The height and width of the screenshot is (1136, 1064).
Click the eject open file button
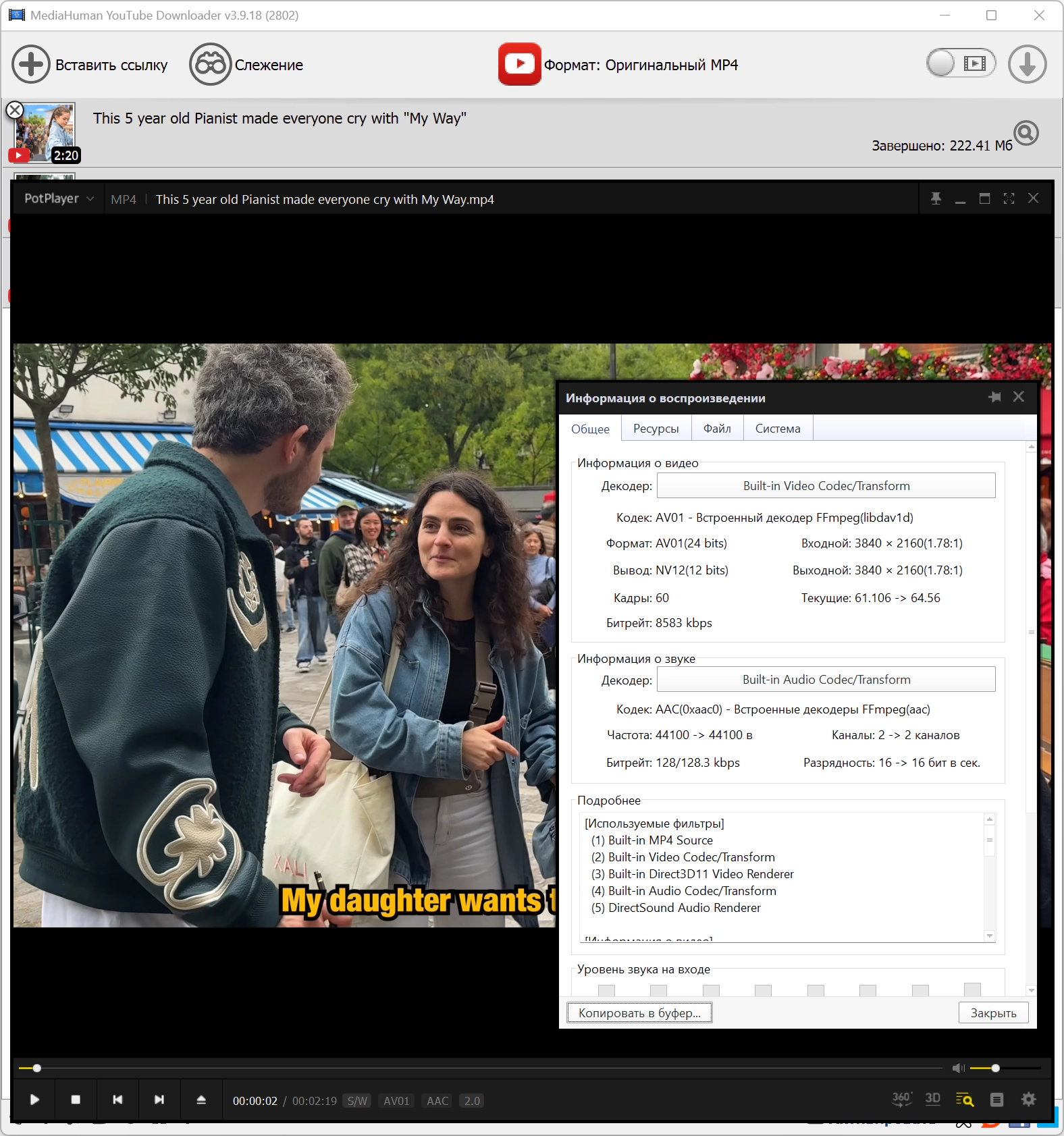tap(201, 1100)
